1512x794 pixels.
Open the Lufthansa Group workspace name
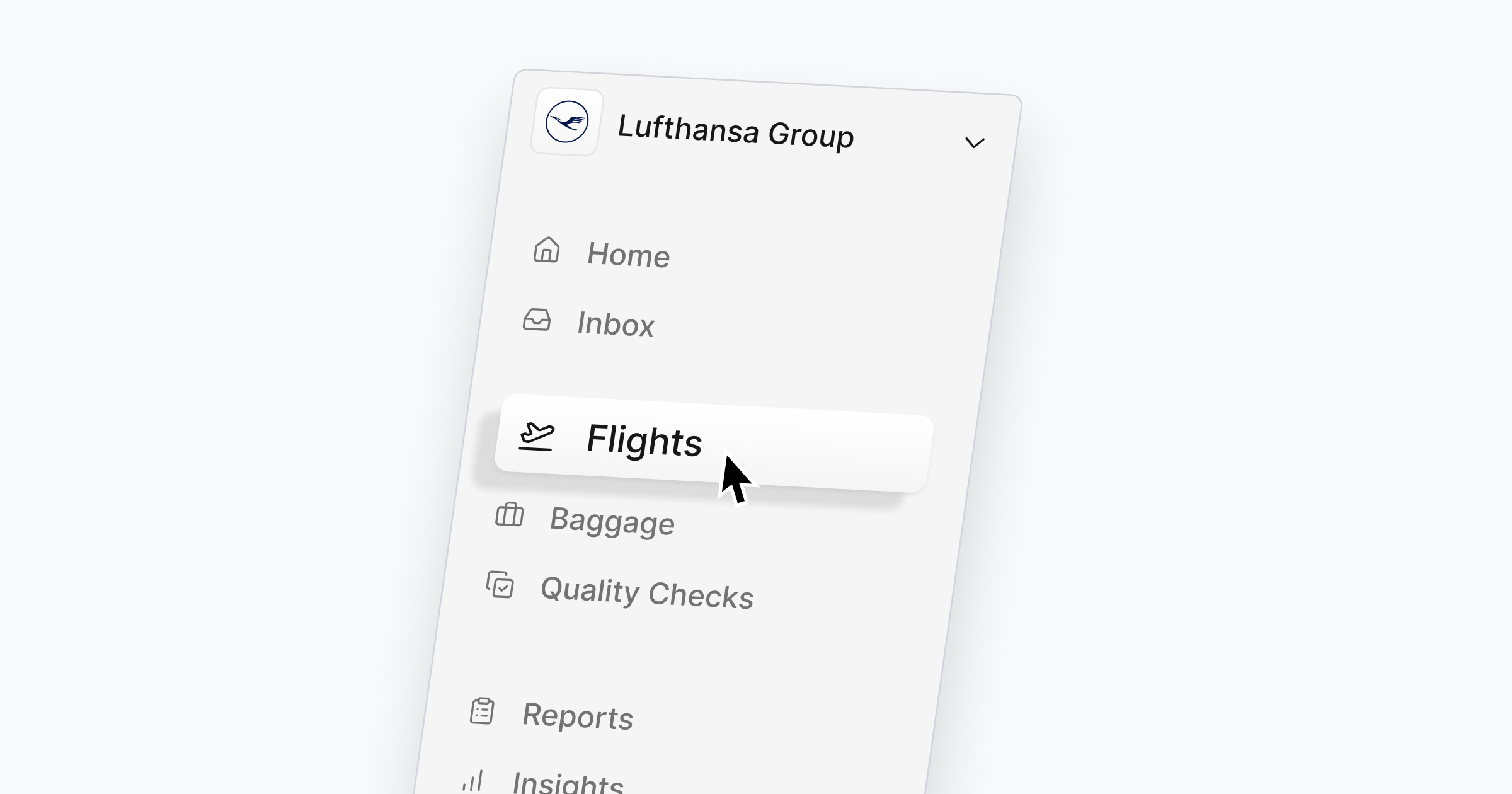(735, 132)
